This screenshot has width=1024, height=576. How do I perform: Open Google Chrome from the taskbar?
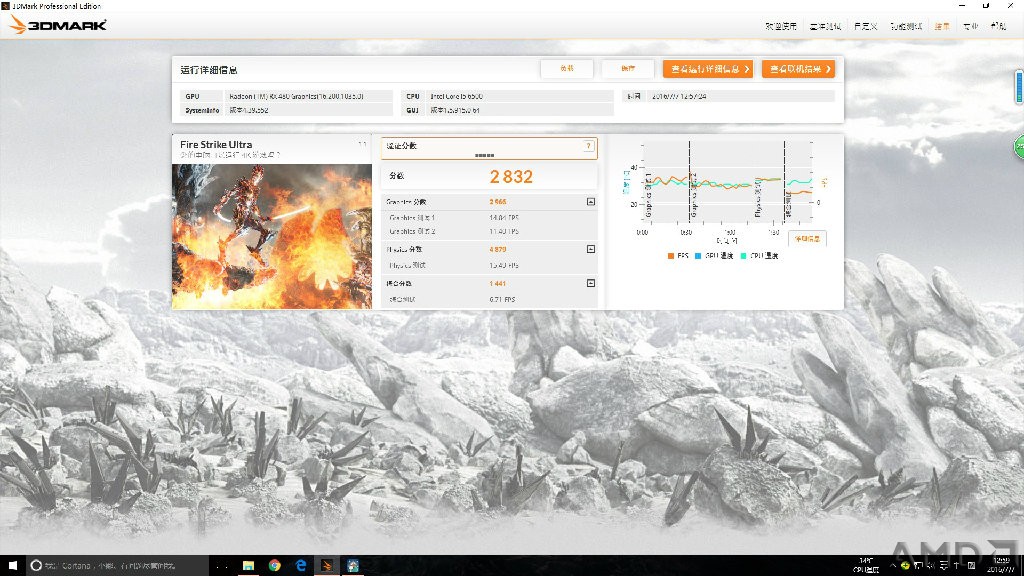click(274, 566)
